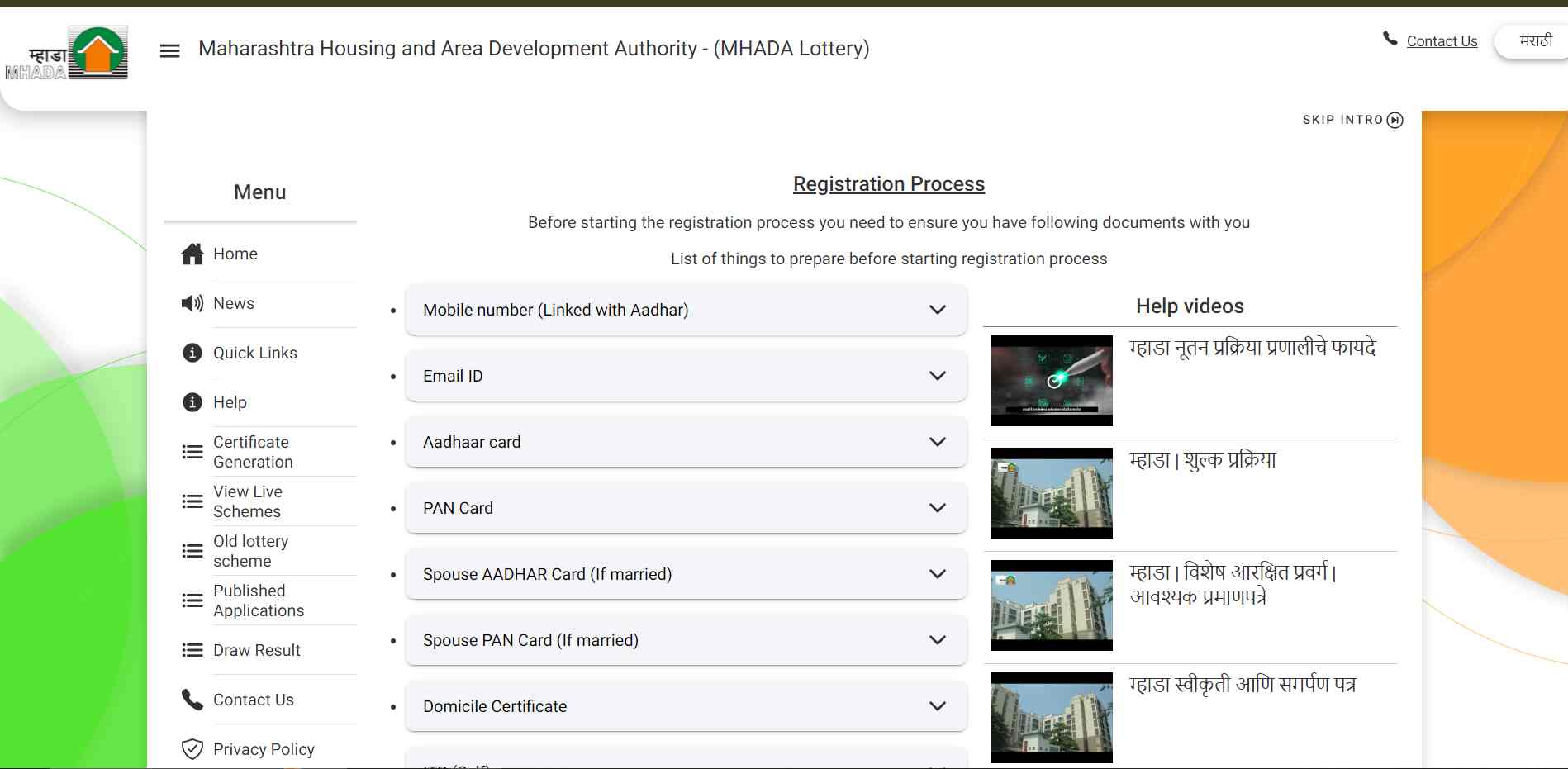This screenshot has height=769, width=1568.
Task: Click the Certificate Generation list icon
Action: click(192, 452)
